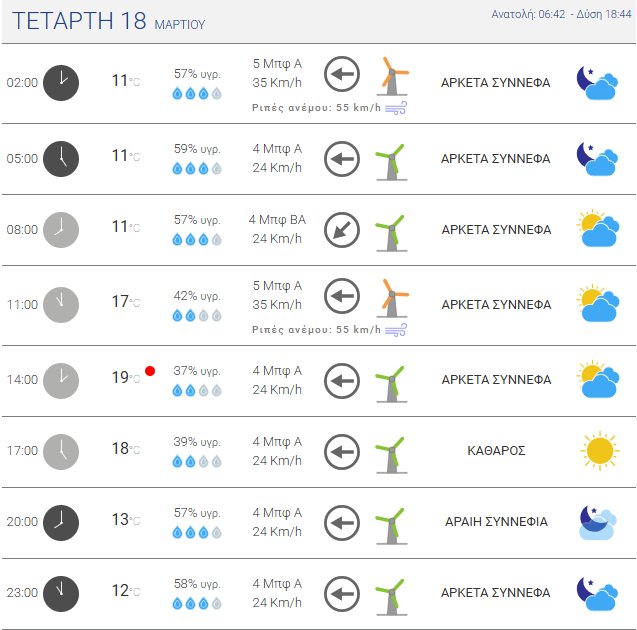The height and width of the screenshot is (630, 637).
Task: Click the wind direction arrow at 08:00
Action: (342, 230)
